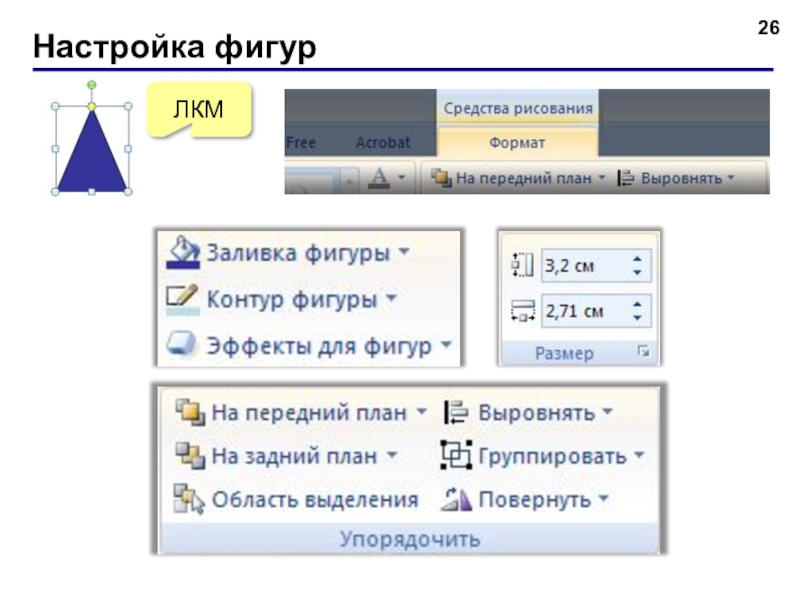Screen dimensions: 800x600
Task: Click the Группировать icon
Action: coord(456,455)
